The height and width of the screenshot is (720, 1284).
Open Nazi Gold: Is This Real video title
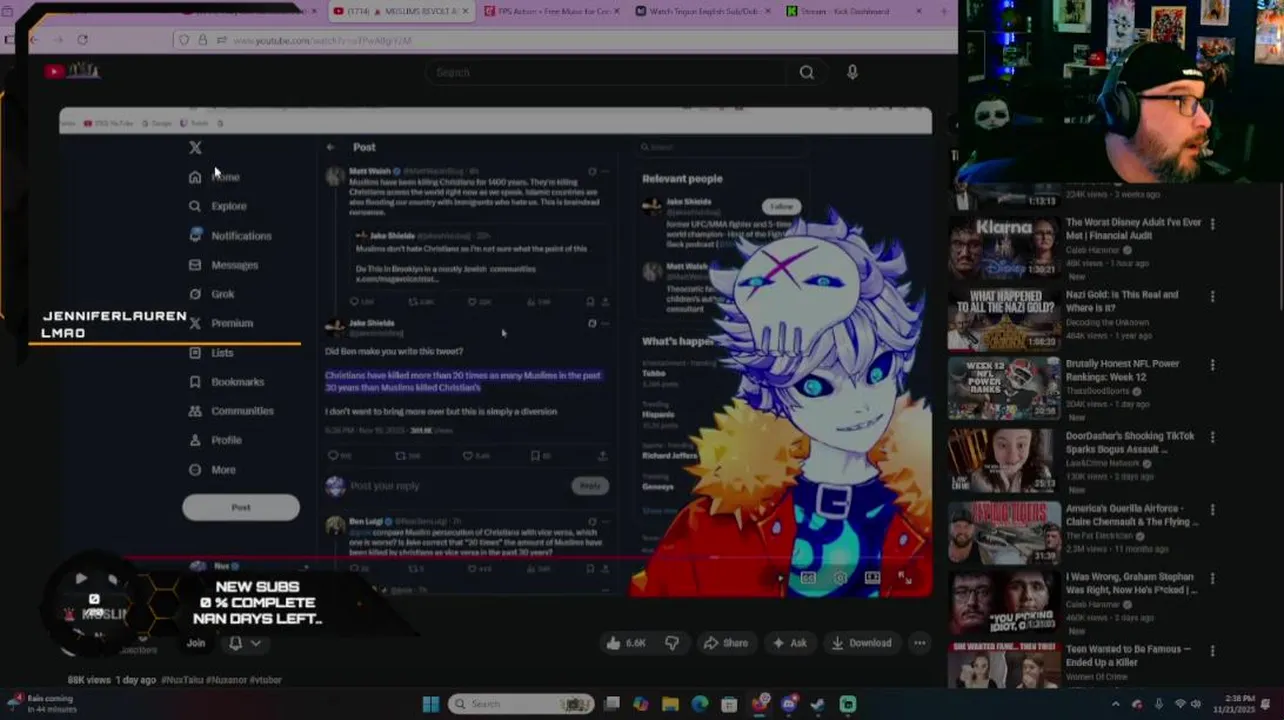[1122, 301]
